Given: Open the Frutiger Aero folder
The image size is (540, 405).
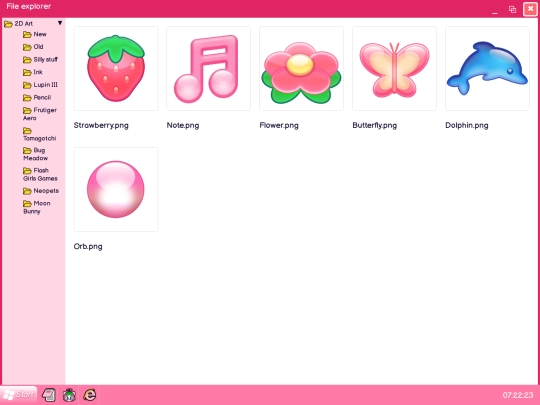Looking at the screenshot, I should 40,114.
